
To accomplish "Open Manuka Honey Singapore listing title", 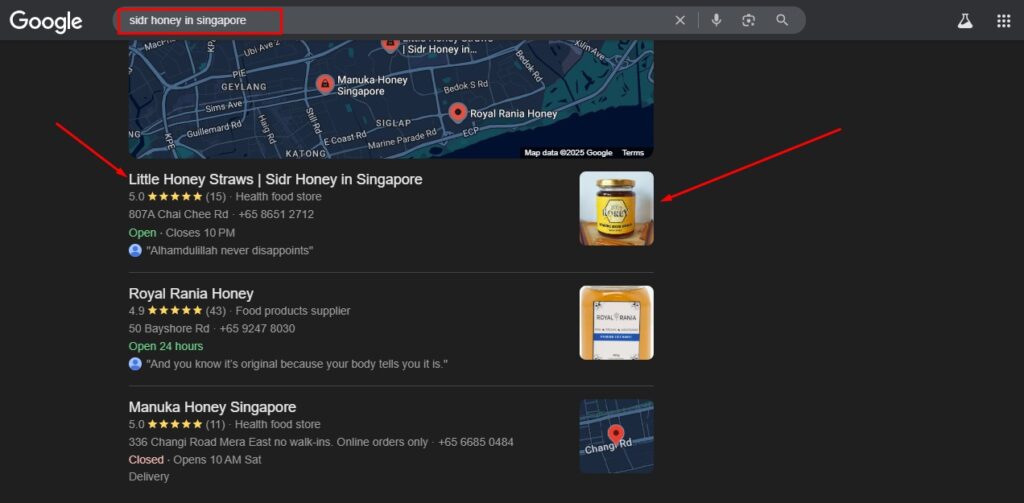I will [212, 407].
